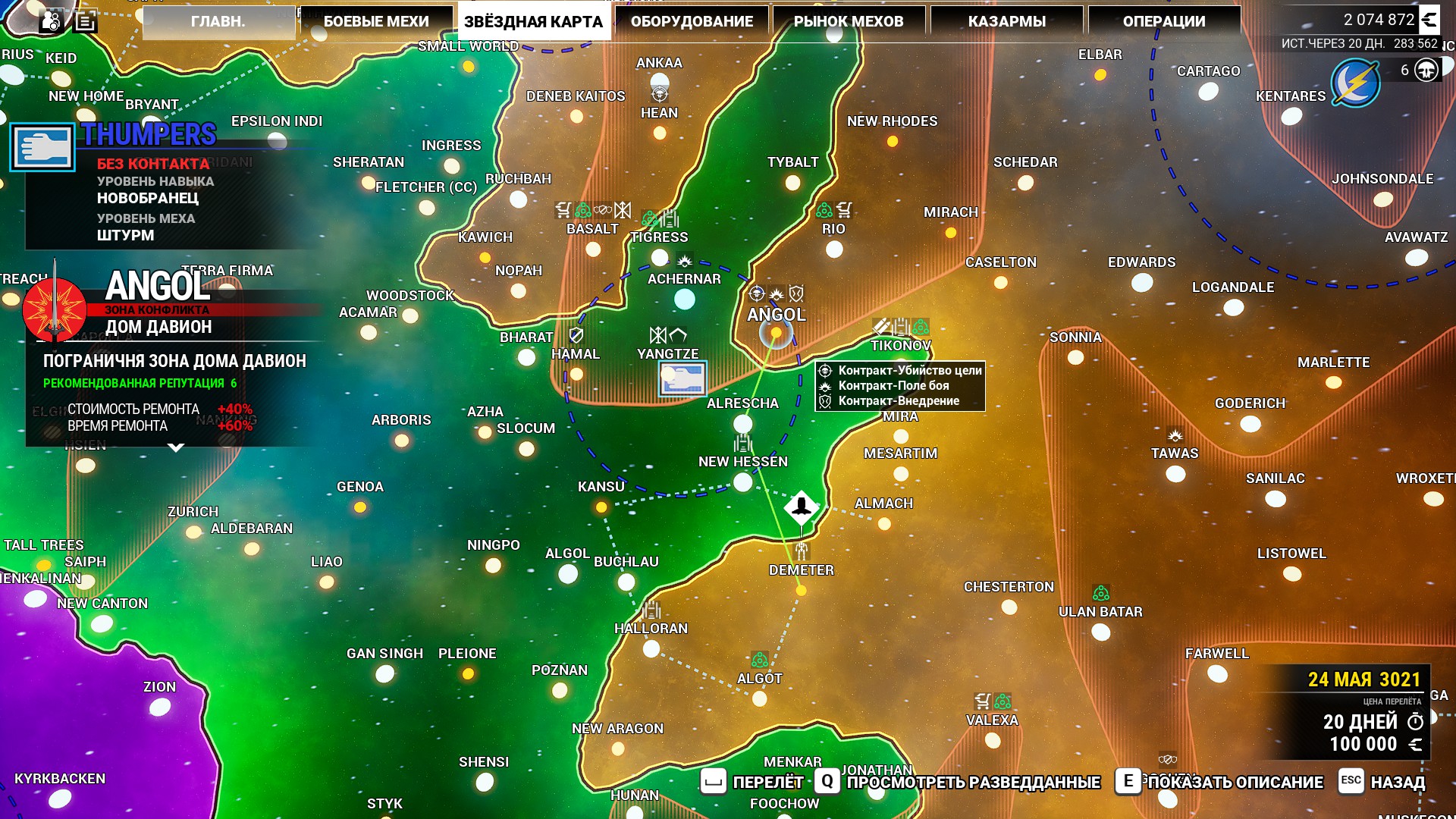The image size is (1456, 819).
Task: Go to the РЫНОК МЕХОВ tab
Action: point(849,21)
